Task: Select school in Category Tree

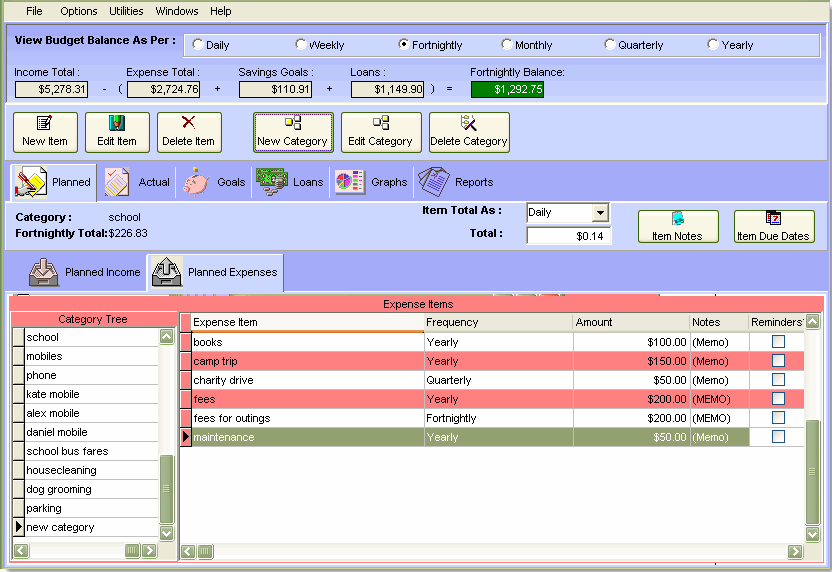Action: coord(91,337)
